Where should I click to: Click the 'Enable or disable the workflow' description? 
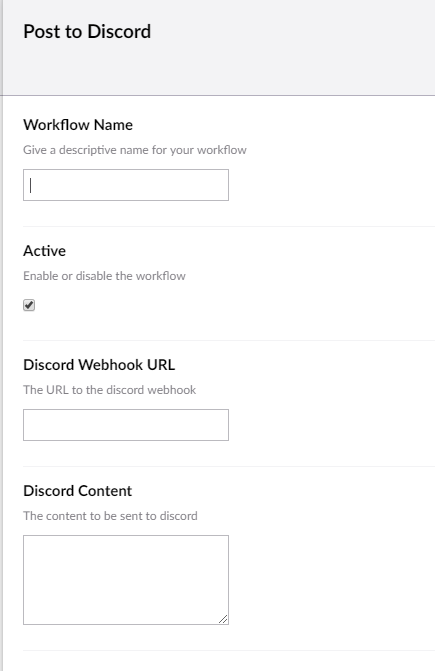pyautogui.click(x=104, y=276)
